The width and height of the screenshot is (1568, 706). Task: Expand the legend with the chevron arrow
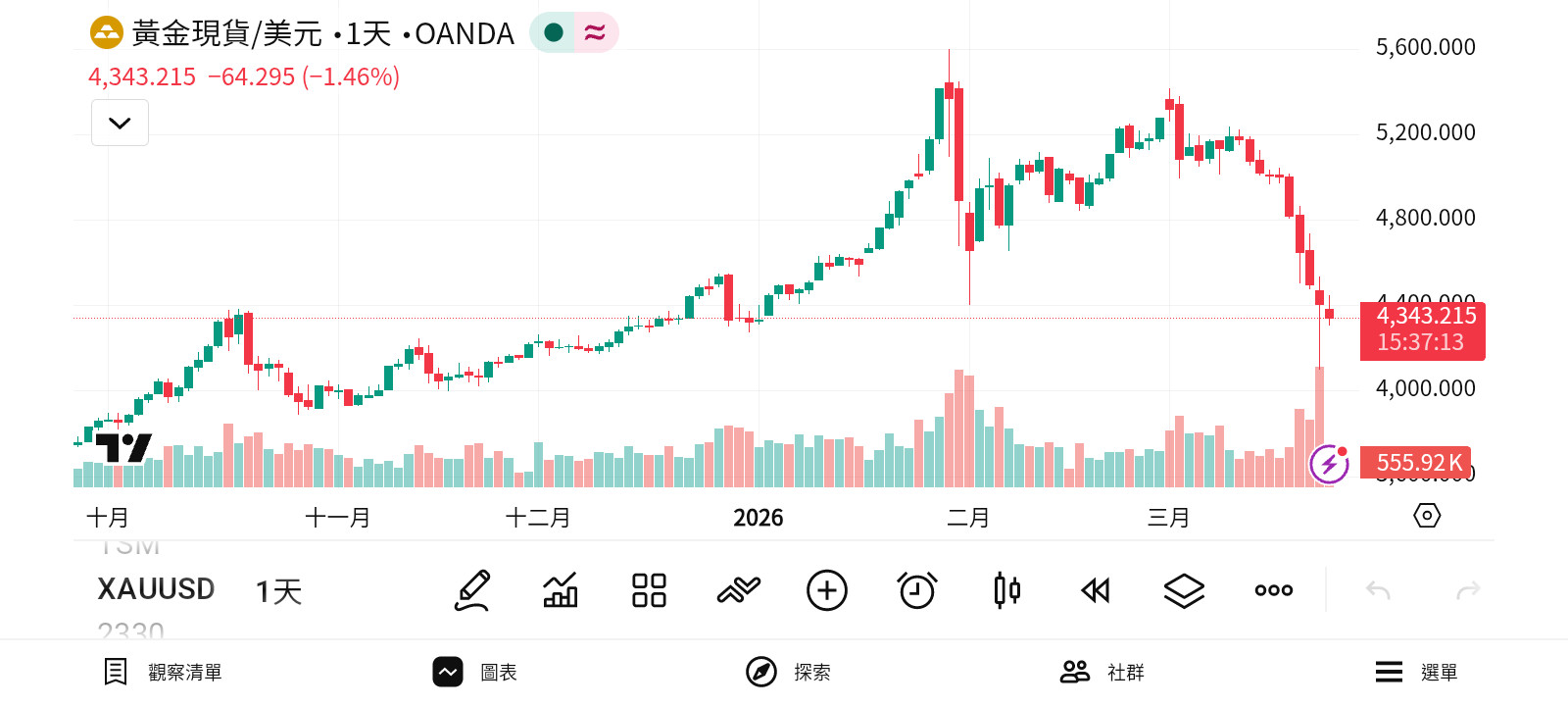pos(120,124)
